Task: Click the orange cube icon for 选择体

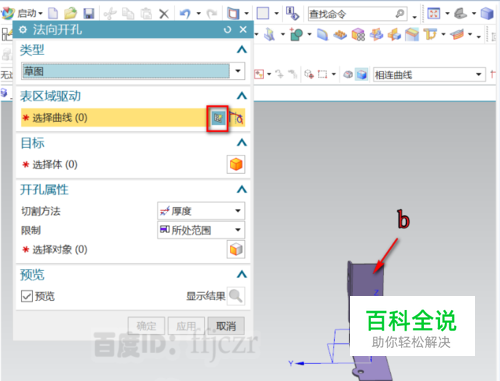Action: point(236,164)
